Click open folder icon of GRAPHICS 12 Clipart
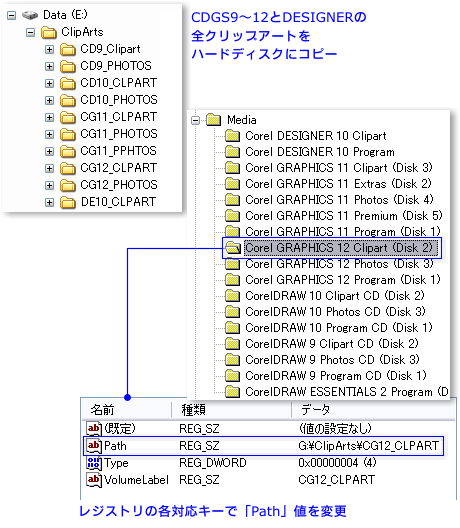Image resolution: width=460 pixels, height=528 pixels. tap(233, 248)
